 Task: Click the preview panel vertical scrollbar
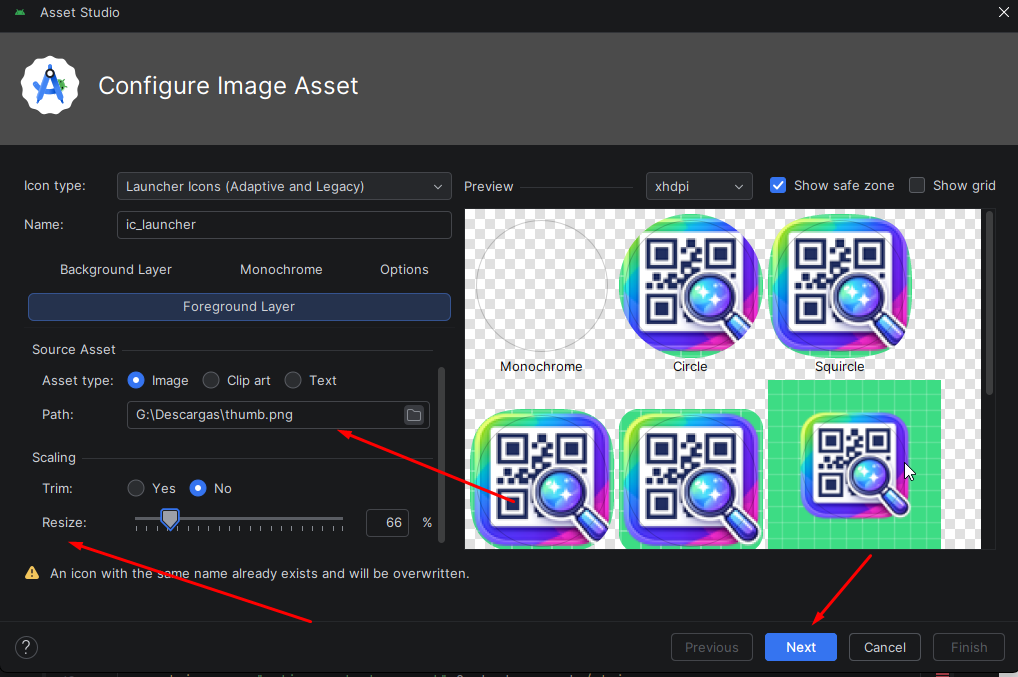point(989,302)
